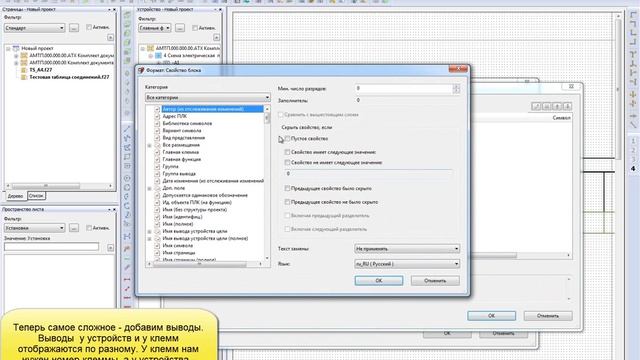
Task: Select 'Адрес ПЛК' in property list
Action: point(175,116)
